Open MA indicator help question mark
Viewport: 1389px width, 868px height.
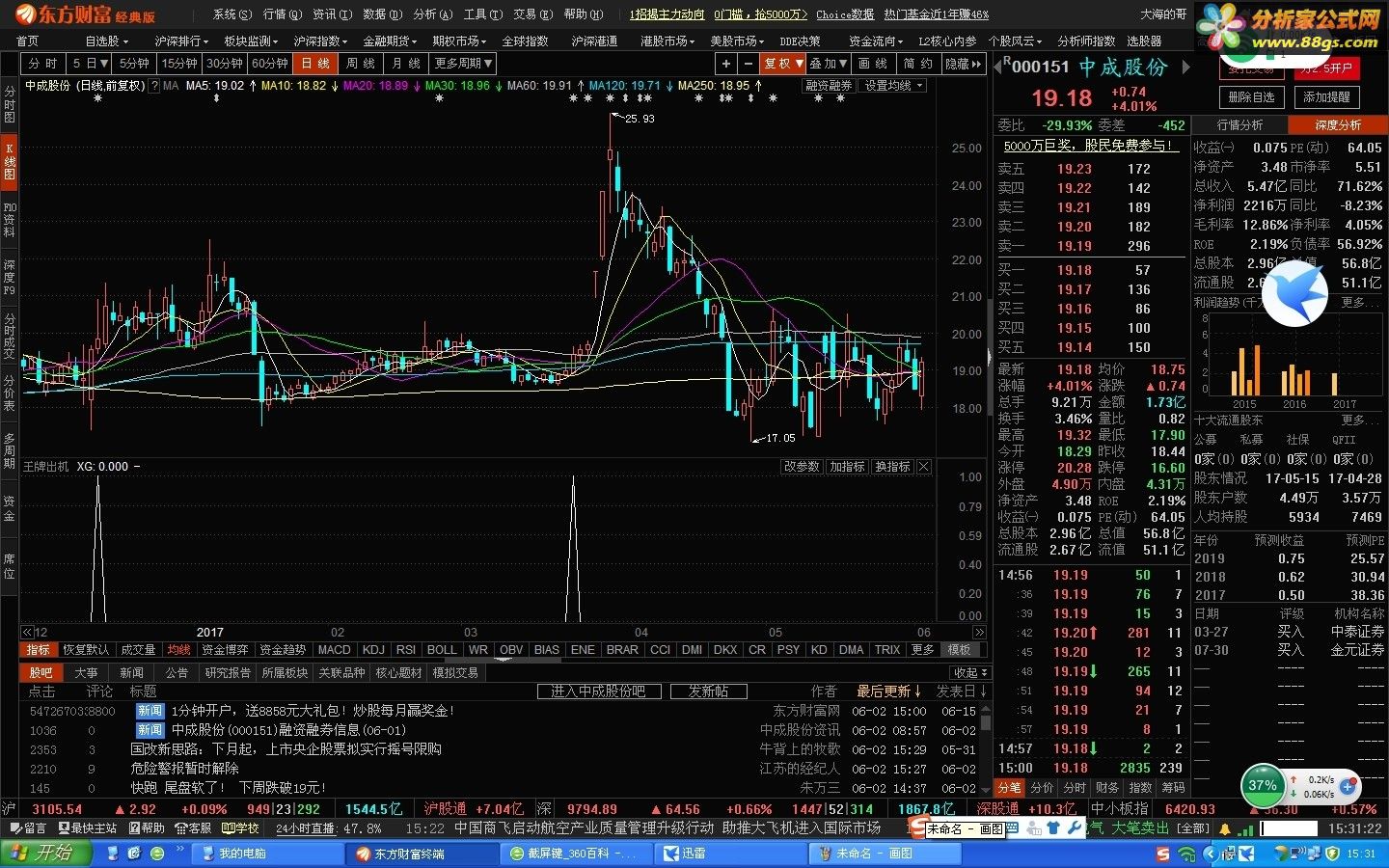coord(153,86)
